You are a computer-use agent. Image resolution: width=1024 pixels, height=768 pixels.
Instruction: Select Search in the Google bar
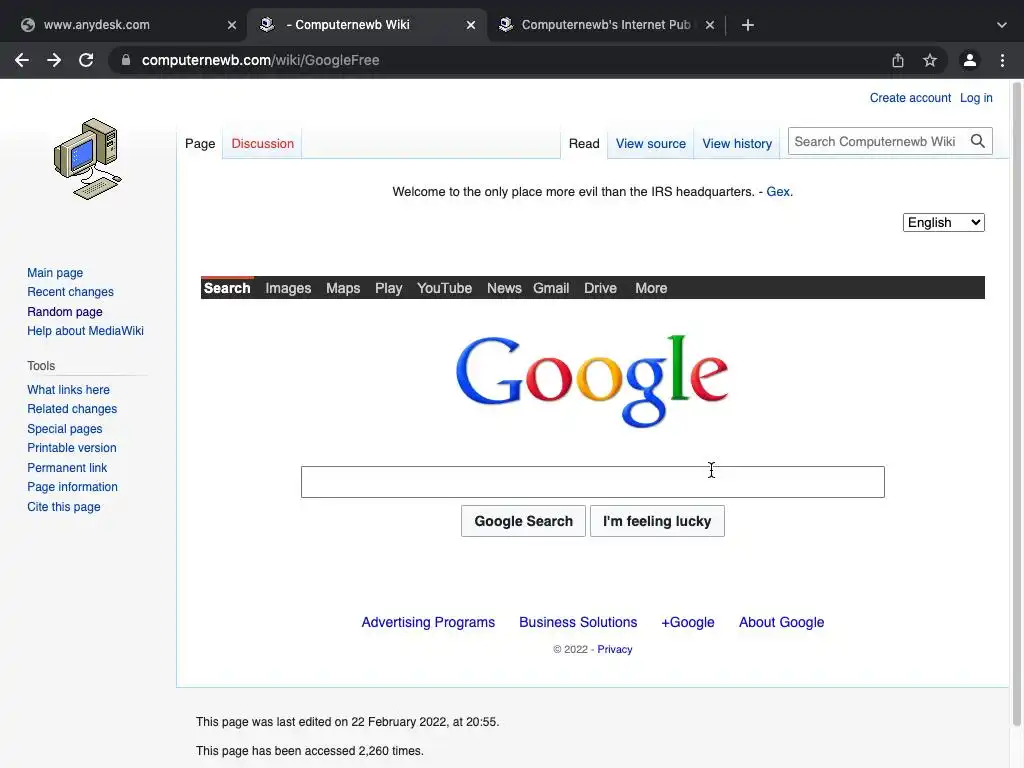coord(227,288)
